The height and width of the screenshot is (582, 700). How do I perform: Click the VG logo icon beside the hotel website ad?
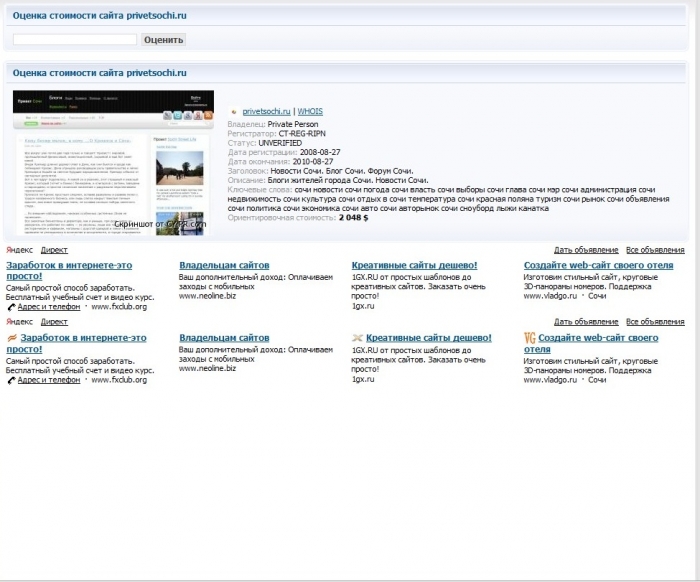click(x=530, y=338)
